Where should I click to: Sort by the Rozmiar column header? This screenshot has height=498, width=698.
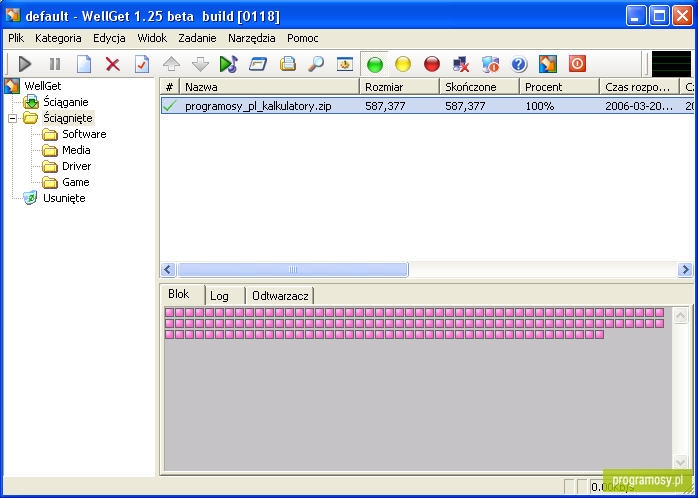(399, 87)
